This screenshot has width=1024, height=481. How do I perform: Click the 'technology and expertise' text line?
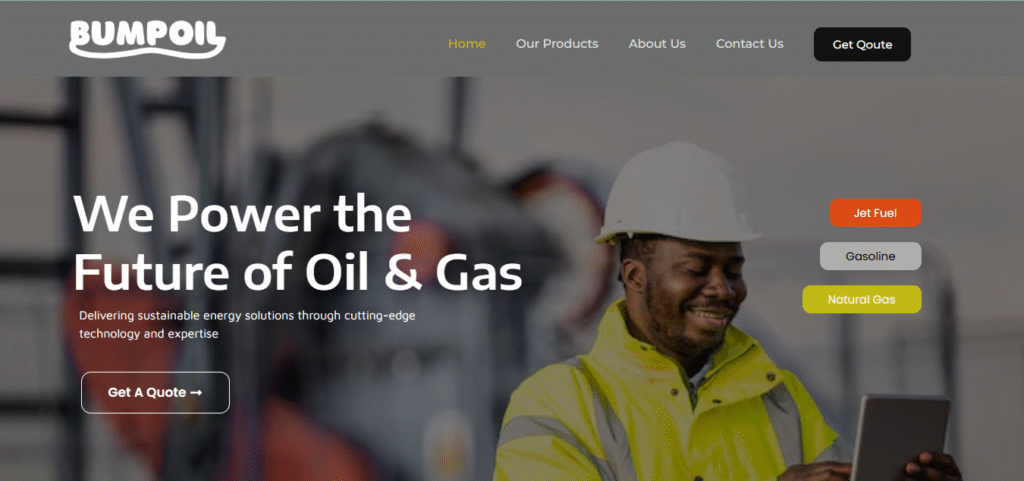coord(148,334)
